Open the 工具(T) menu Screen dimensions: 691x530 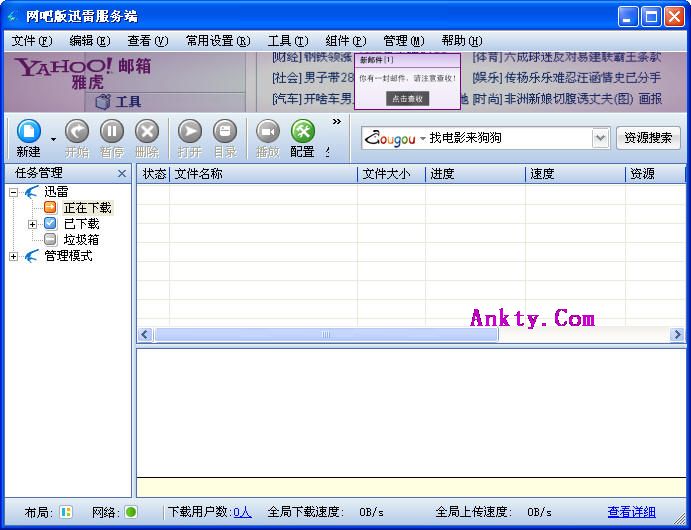coord(288,41)
